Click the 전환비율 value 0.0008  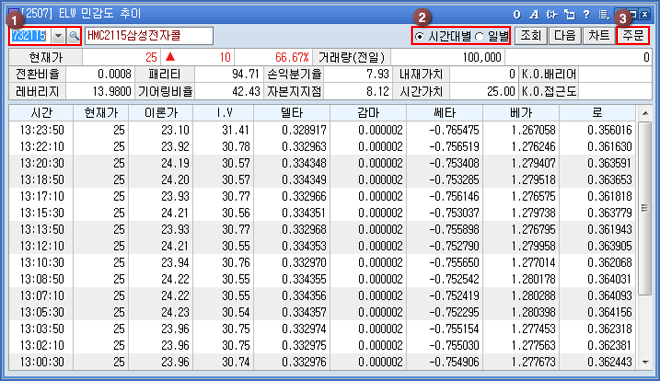(114, 75)
